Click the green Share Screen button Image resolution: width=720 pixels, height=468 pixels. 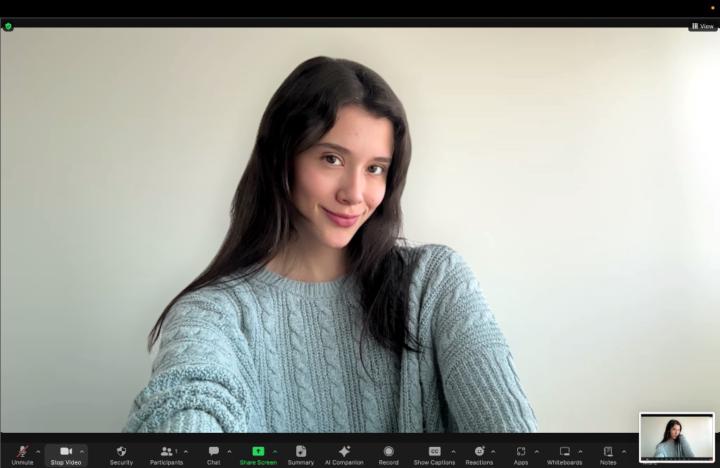(x=258, y=455)
